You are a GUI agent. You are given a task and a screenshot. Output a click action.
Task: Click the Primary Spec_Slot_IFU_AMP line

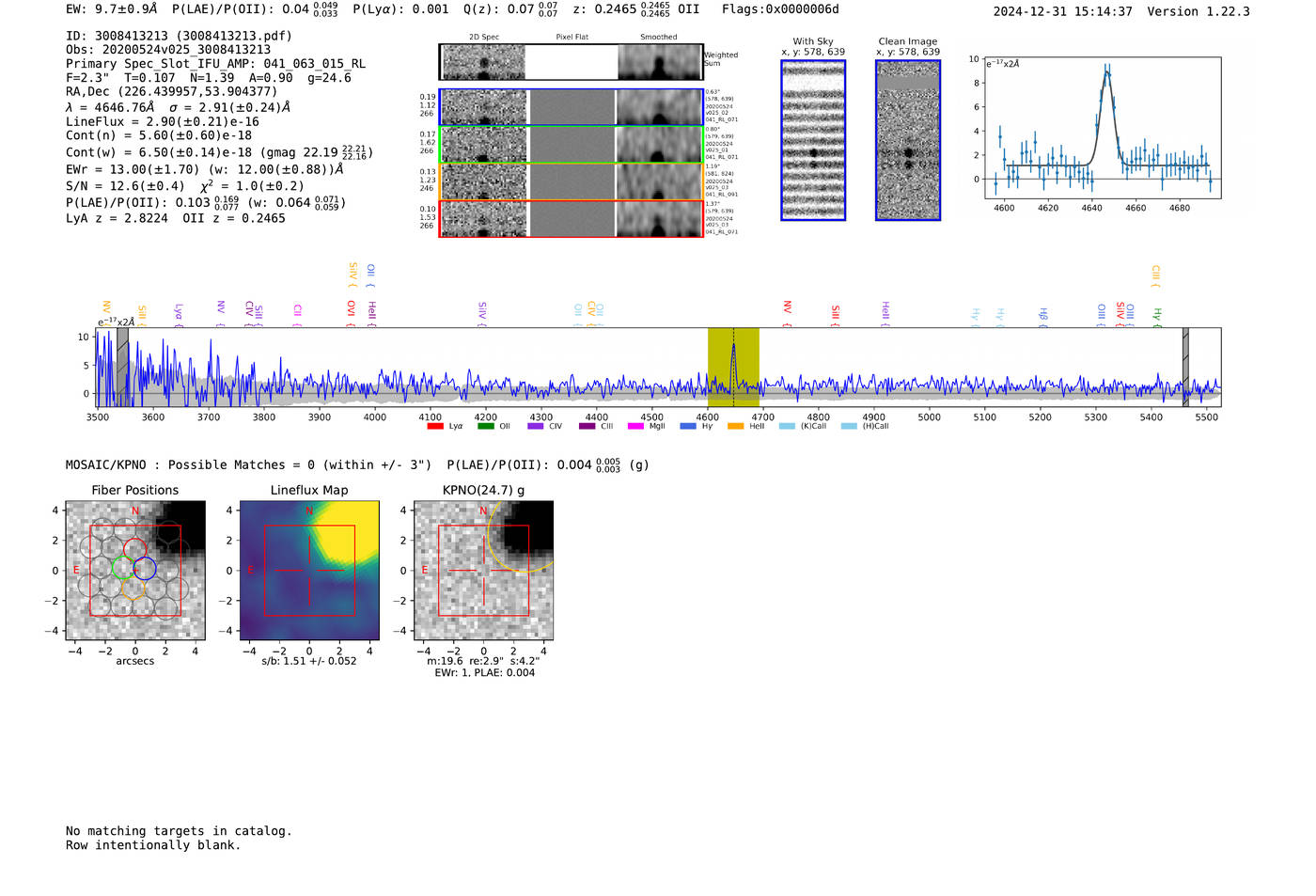click(216, 64)
